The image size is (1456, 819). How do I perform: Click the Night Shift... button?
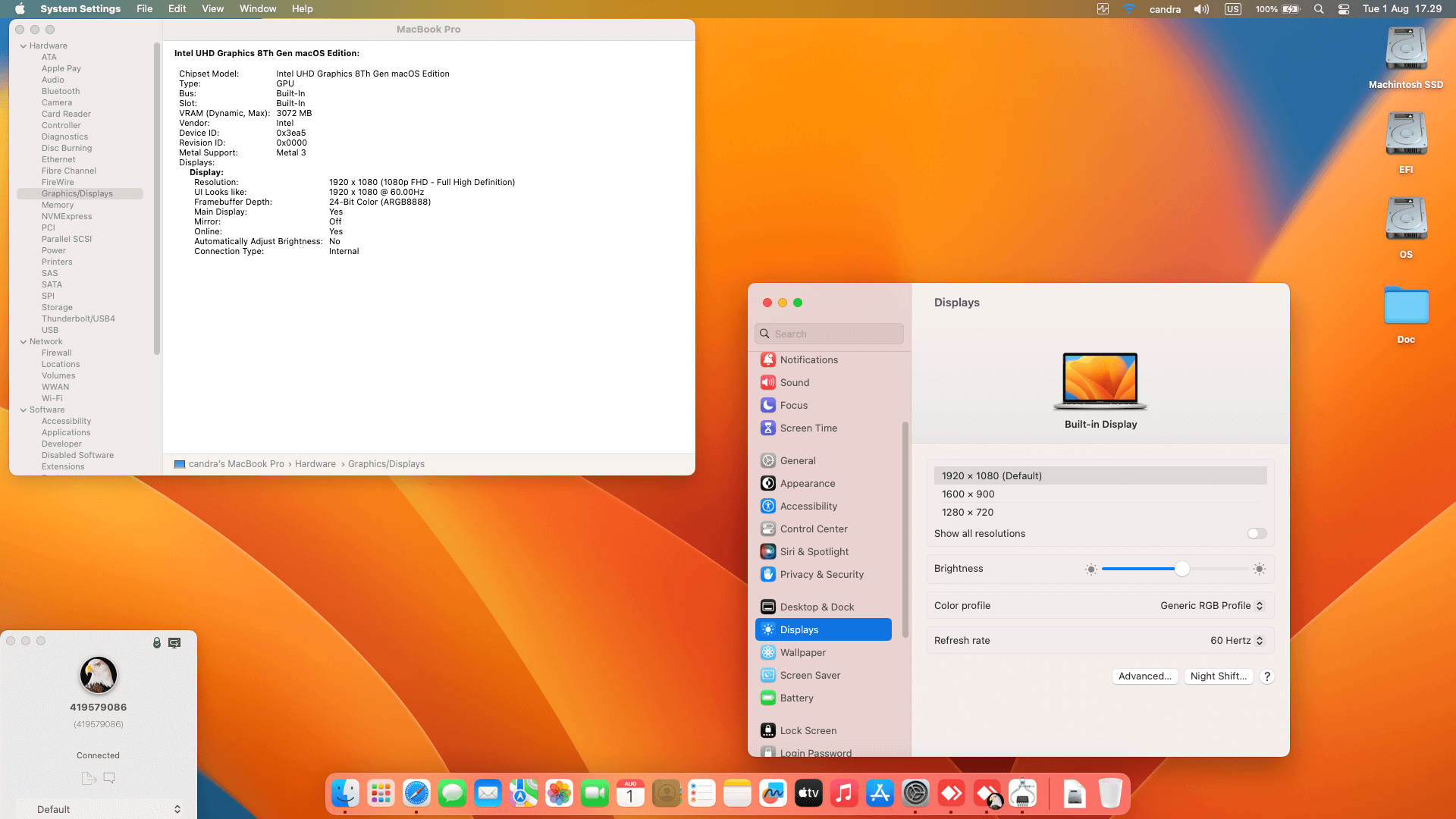tap(1218, 676)
